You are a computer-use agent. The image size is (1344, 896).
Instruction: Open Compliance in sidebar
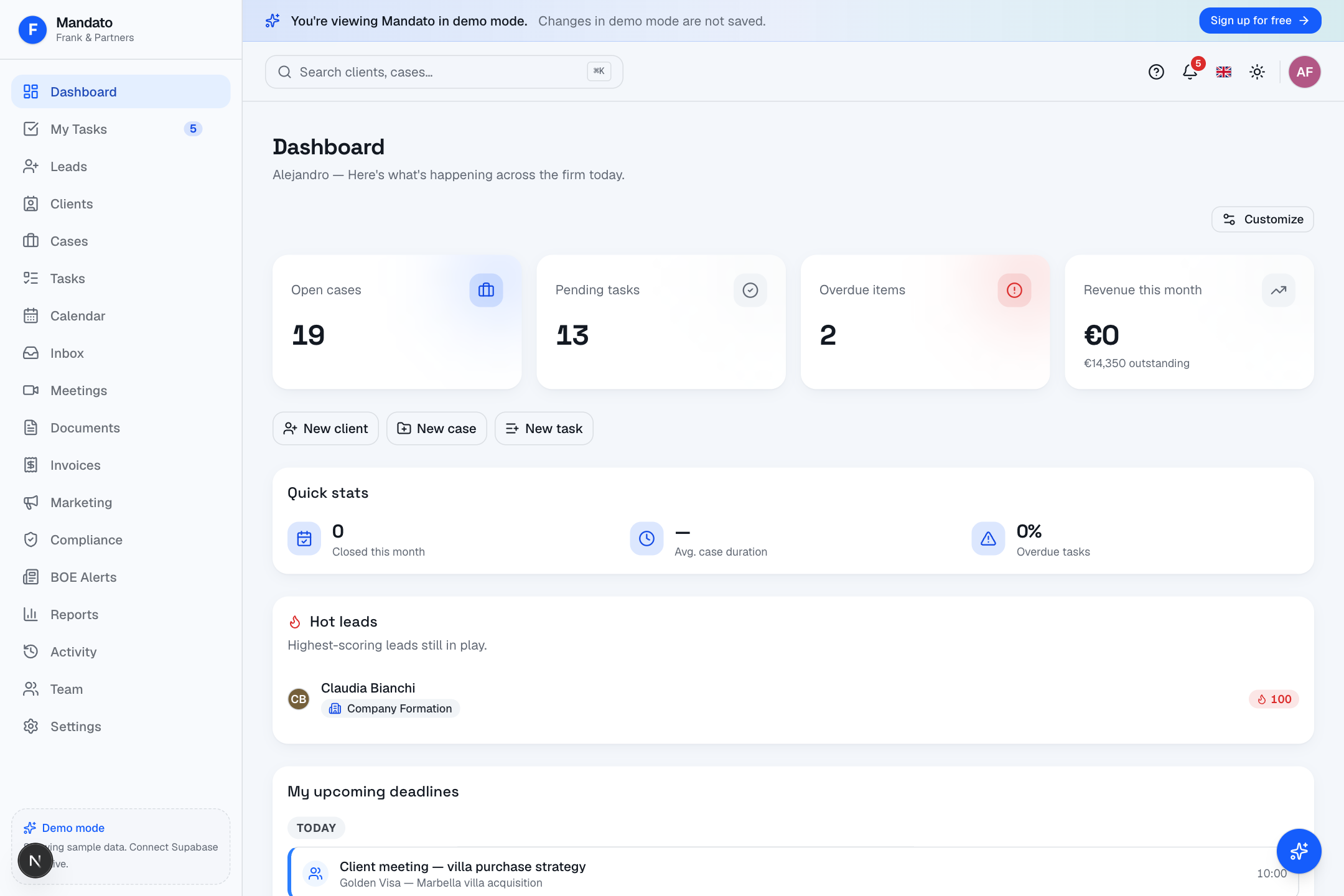pyautogui.click(x=121, y=539)
